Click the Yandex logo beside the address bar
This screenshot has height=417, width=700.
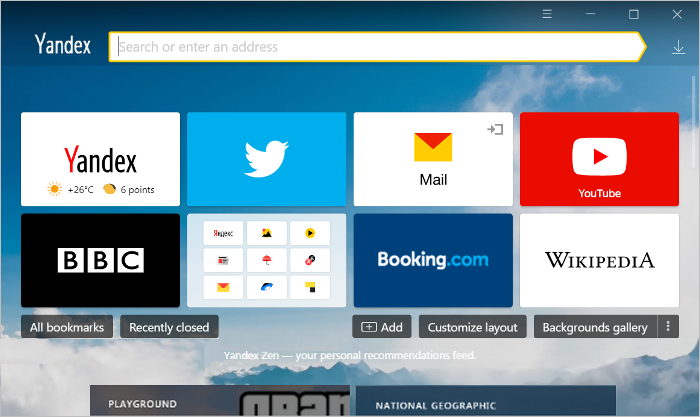point(63,44)
